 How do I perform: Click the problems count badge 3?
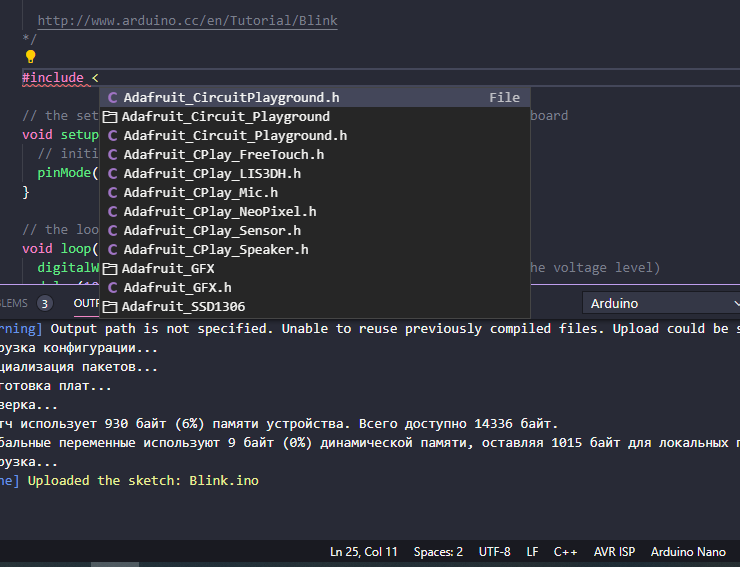[45, 304]
